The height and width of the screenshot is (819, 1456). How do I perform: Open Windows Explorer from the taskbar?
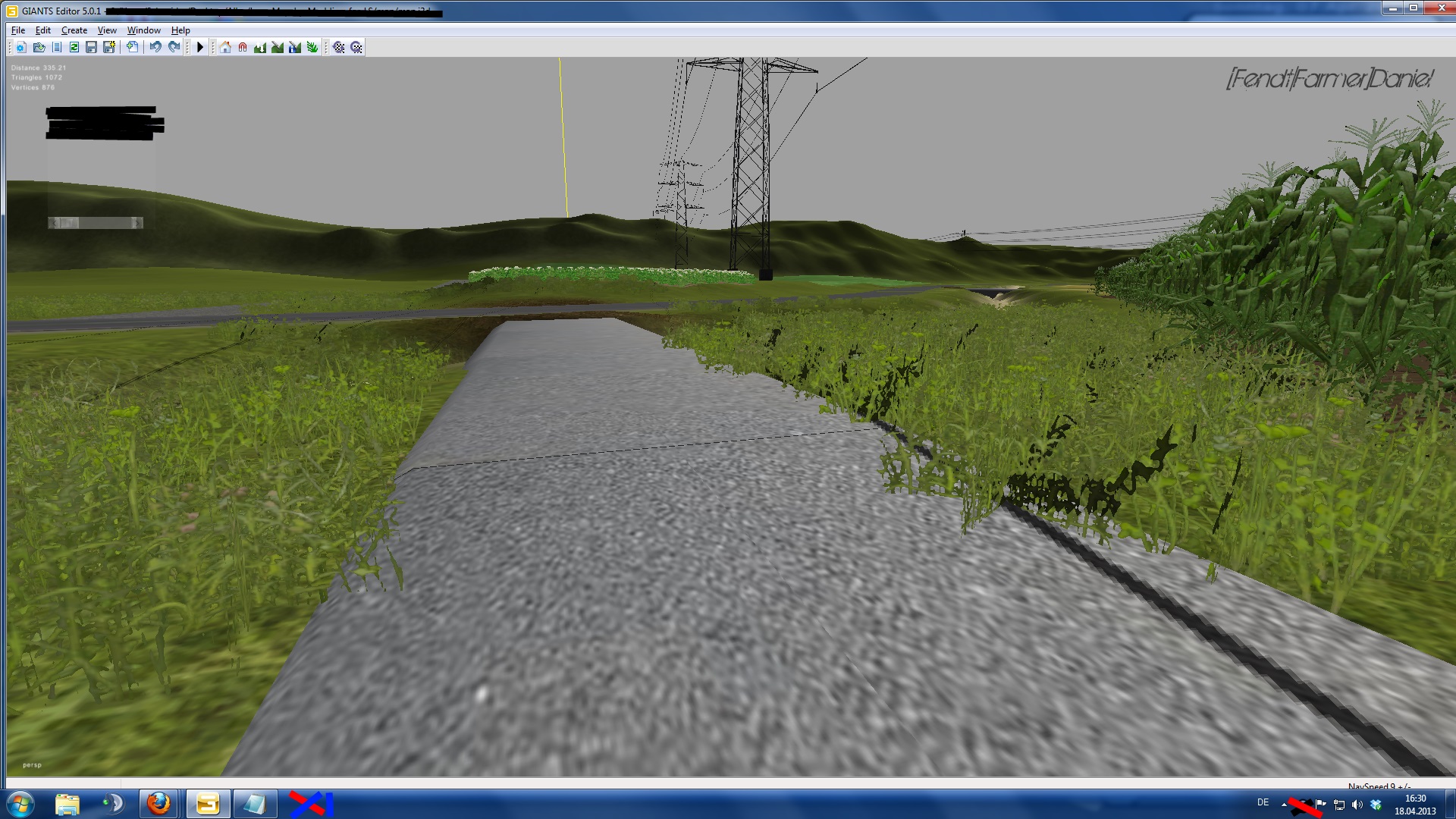67,804
